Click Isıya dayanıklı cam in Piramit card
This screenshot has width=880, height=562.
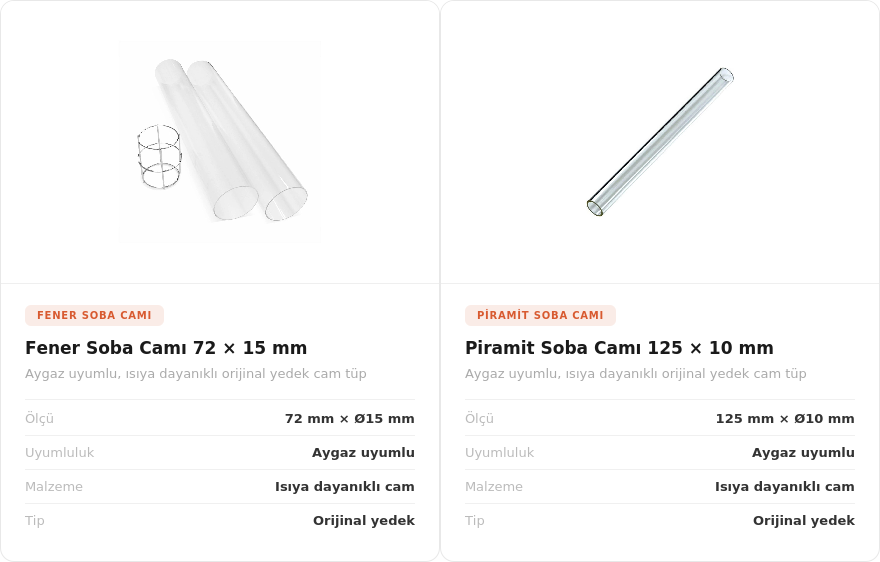785,487
